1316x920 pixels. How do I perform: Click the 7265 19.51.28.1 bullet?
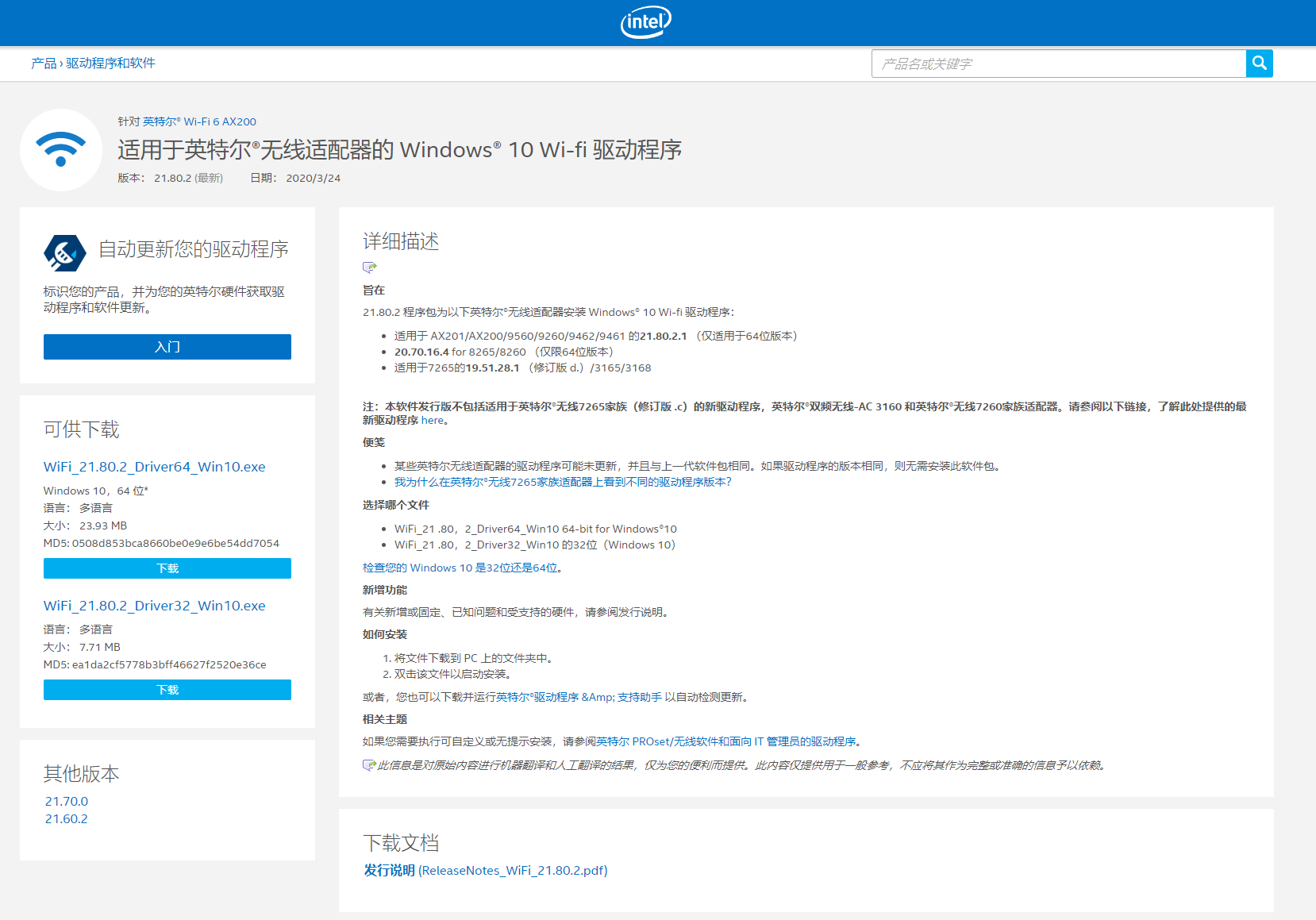(523, 368)
